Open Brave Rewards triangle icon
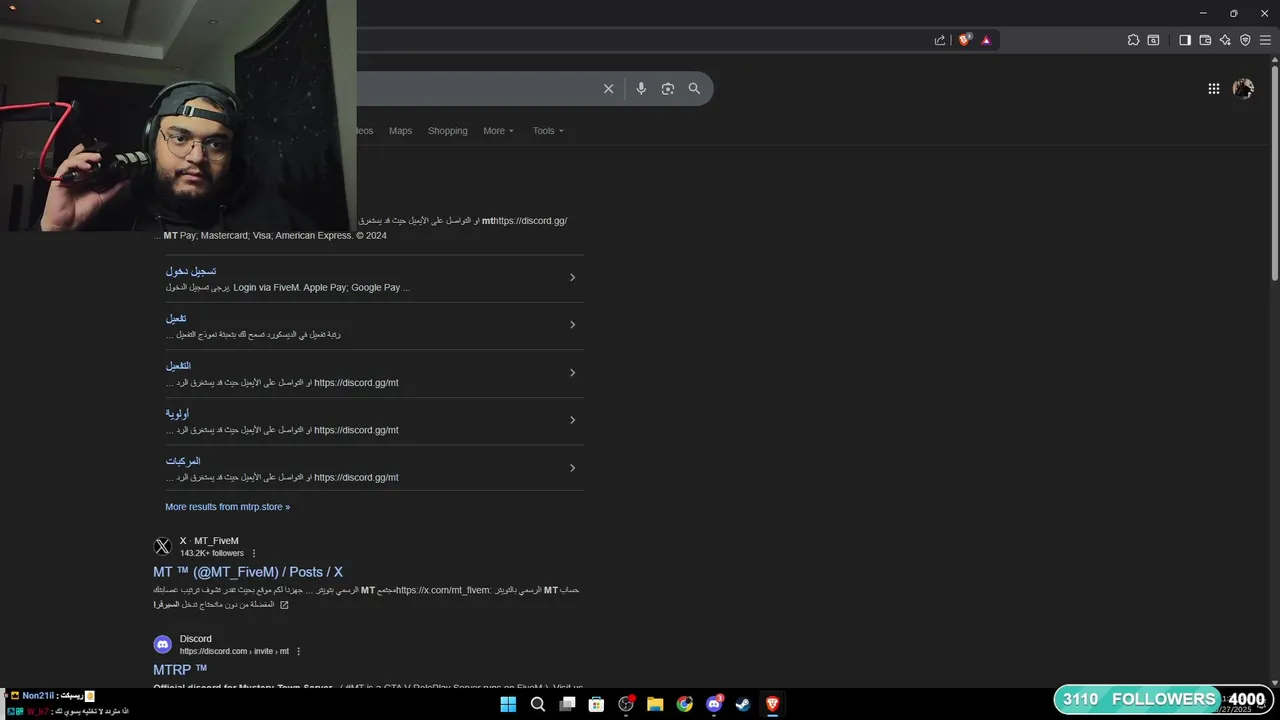Screen dimensions: 1280x720 point(986,40)
